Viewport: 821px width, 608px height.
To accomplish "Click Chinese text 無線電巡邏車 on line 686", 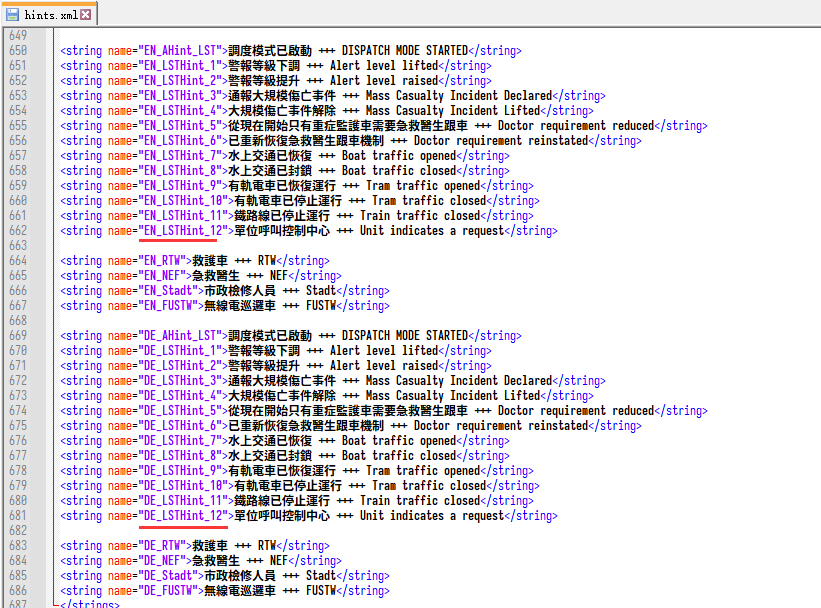I will tap(240, 591).
